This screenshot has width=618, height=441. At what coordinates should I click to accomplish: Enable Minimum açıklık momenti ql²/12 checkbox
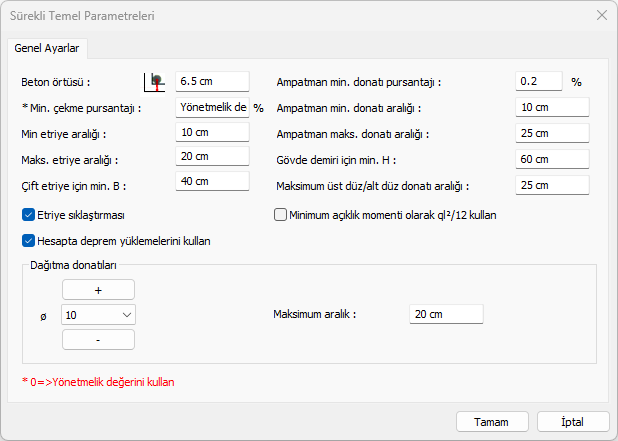(280, 214)
